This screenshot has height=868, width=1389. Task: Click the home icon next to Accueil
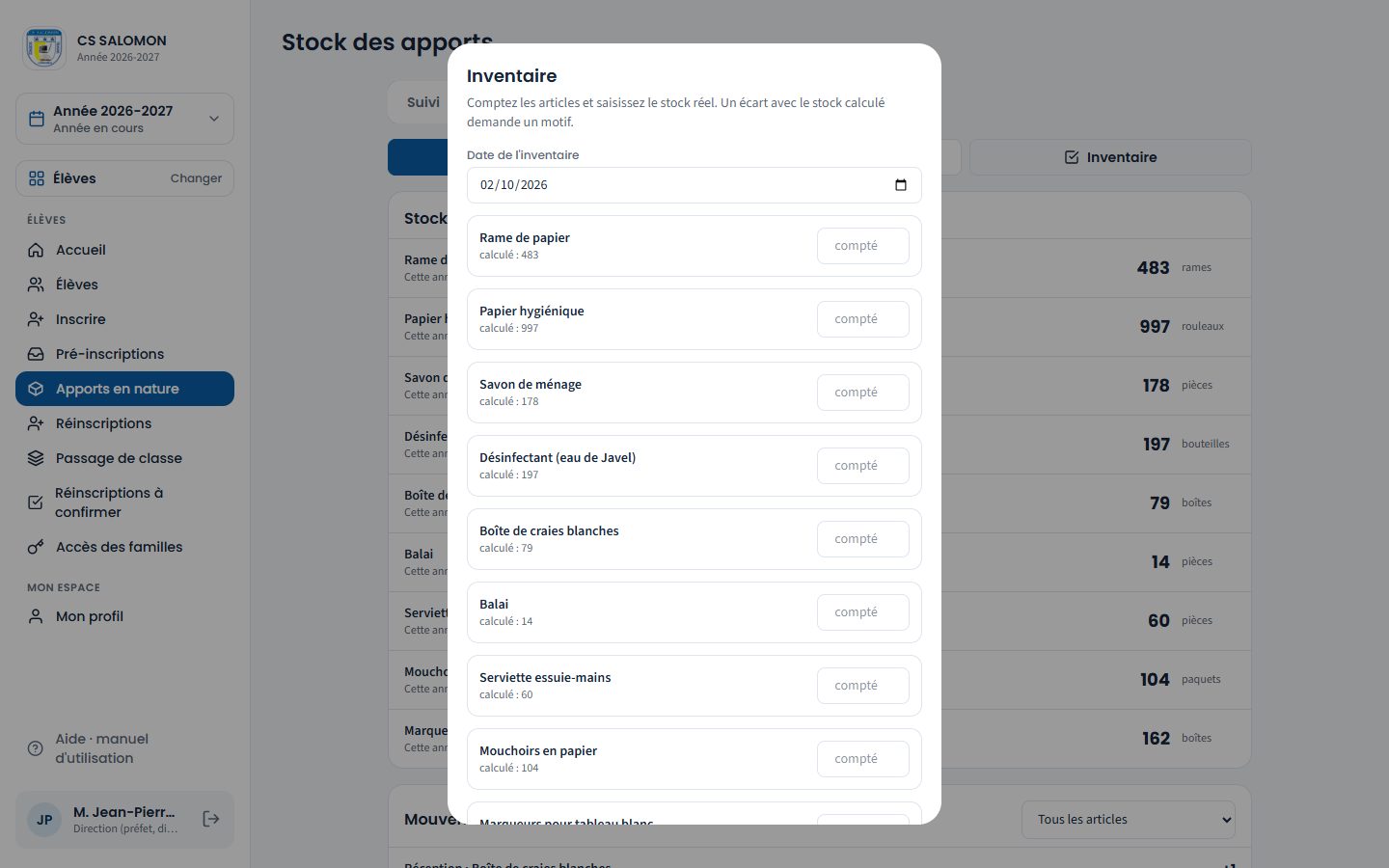tap(36, 250)
